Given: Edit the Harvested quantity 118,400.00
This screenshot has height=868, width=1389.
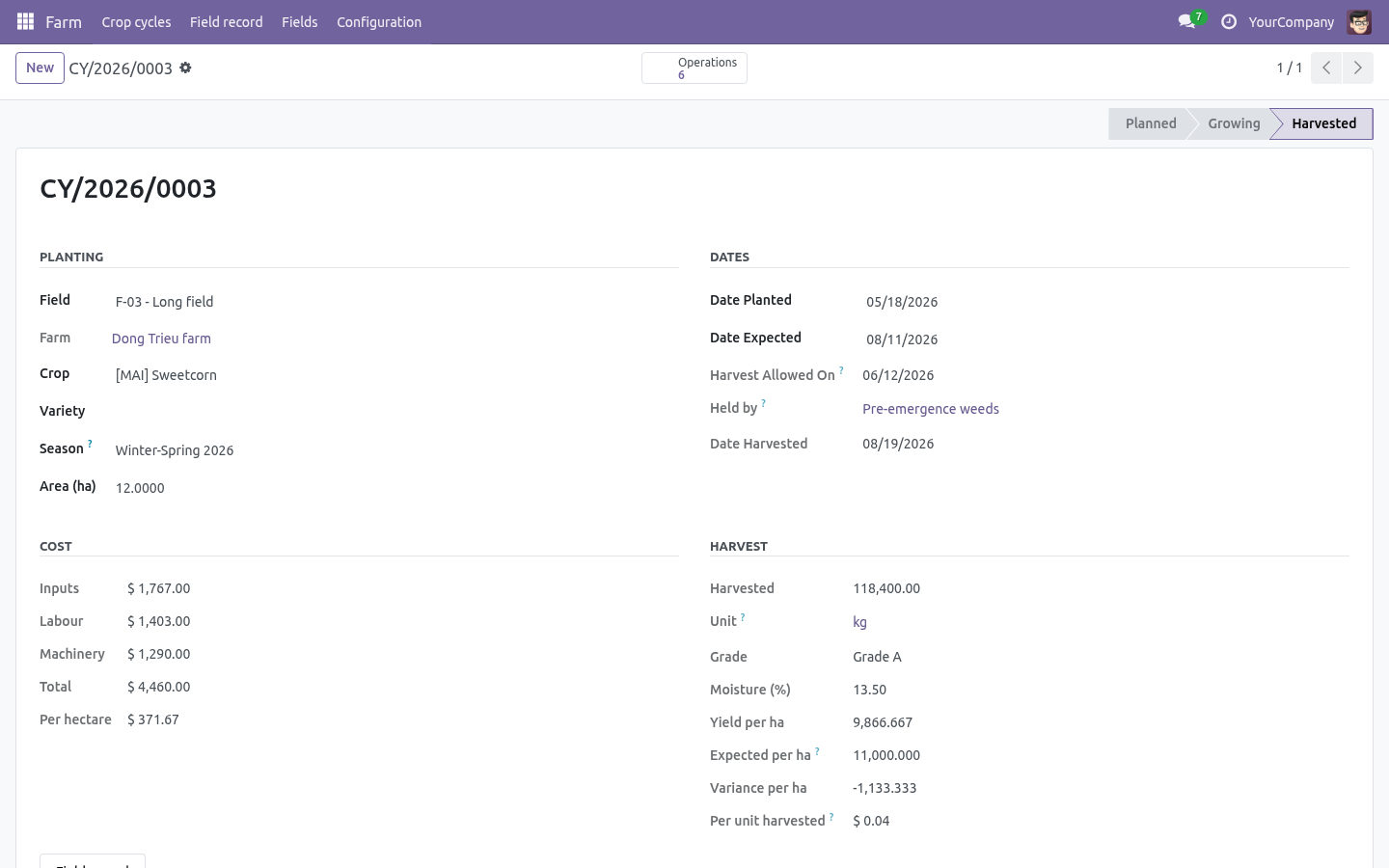Looking at the screenshot, I should pyautogui.click(x=886, y=588).
